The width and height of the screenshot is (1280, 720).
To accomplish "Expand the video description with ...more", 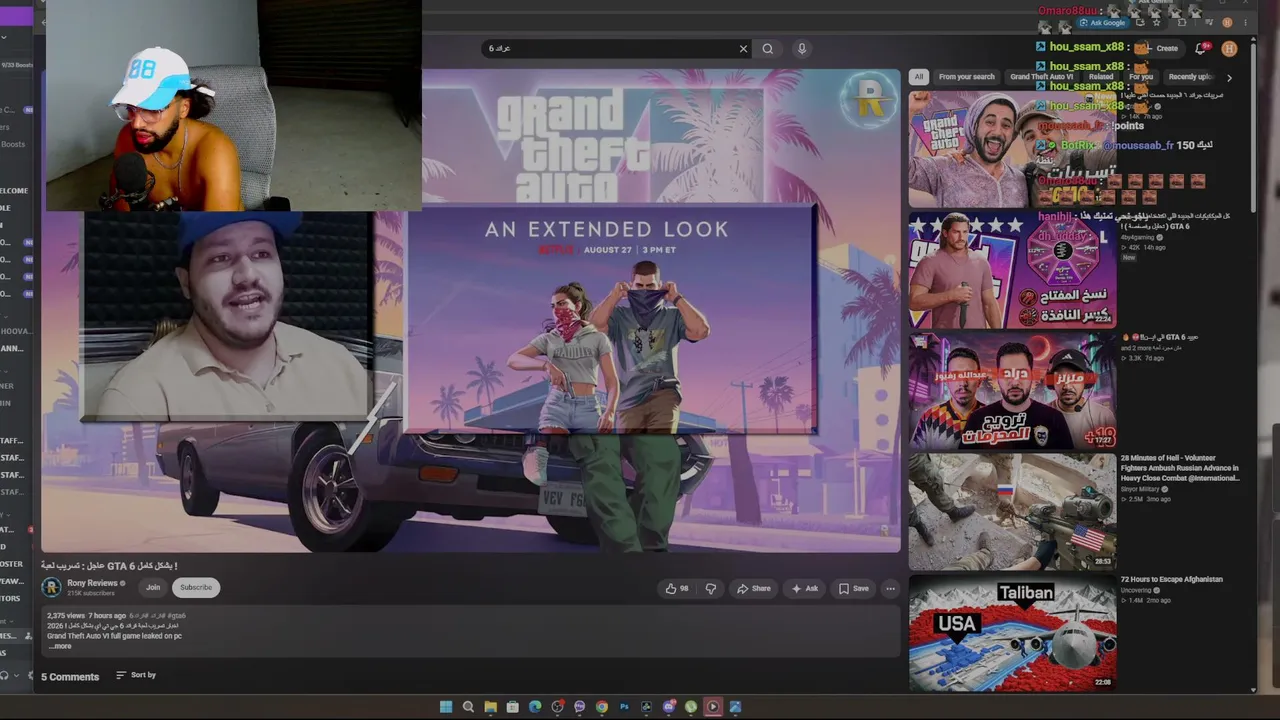I will (60, 646).
